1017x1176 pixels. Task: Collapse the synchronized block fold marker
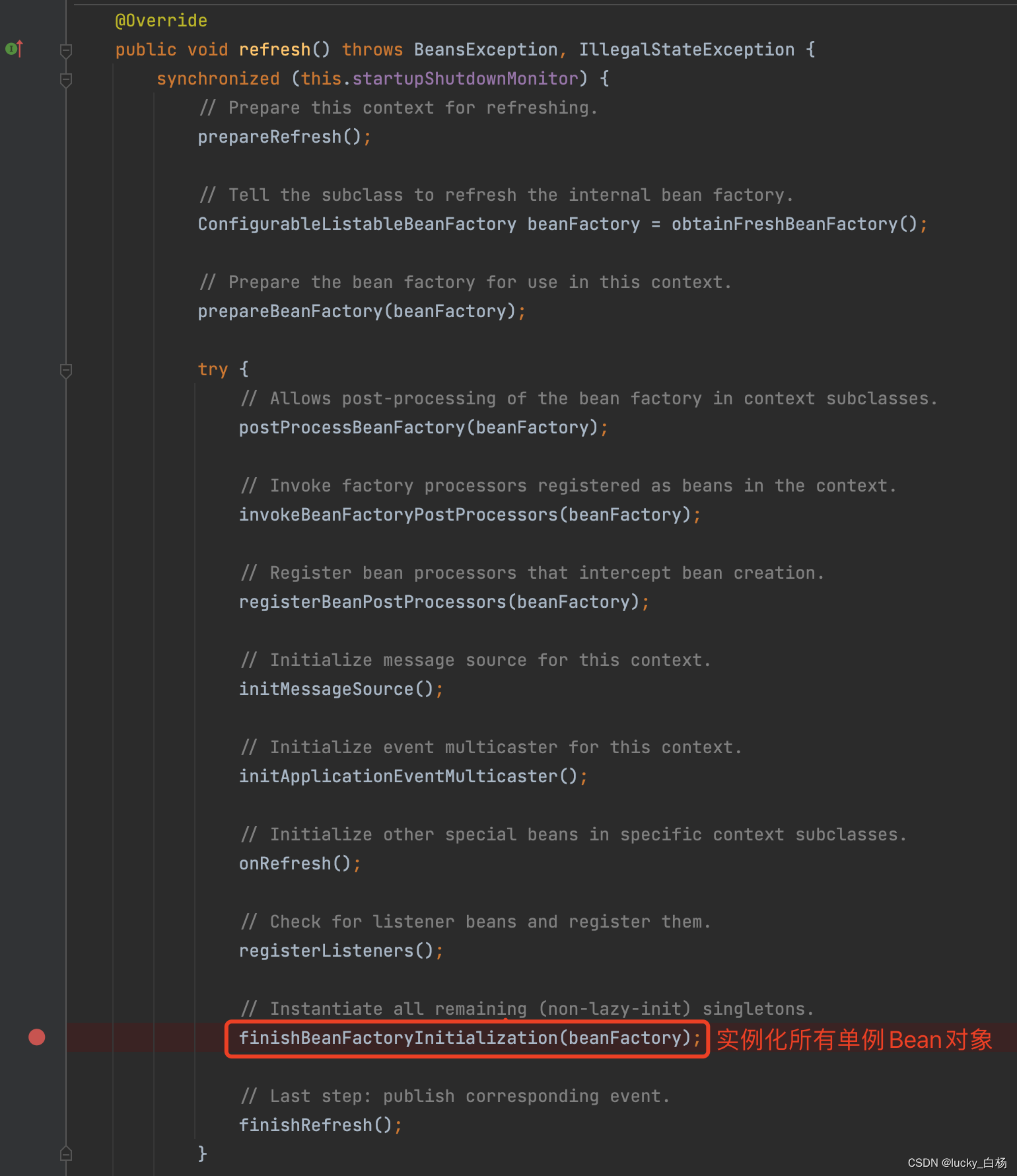point(66,79)
